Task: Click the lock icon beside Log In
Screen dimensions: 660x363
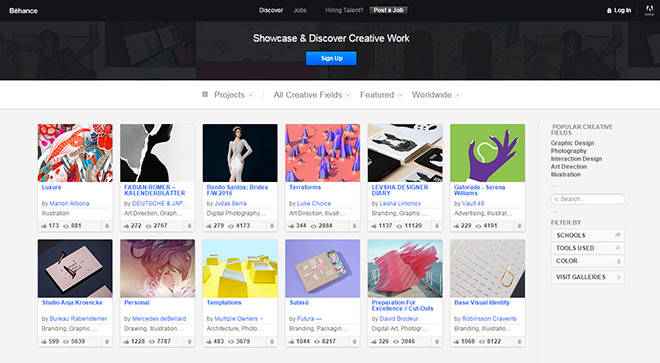Action: pyautogui.click(x=609, y=11)
